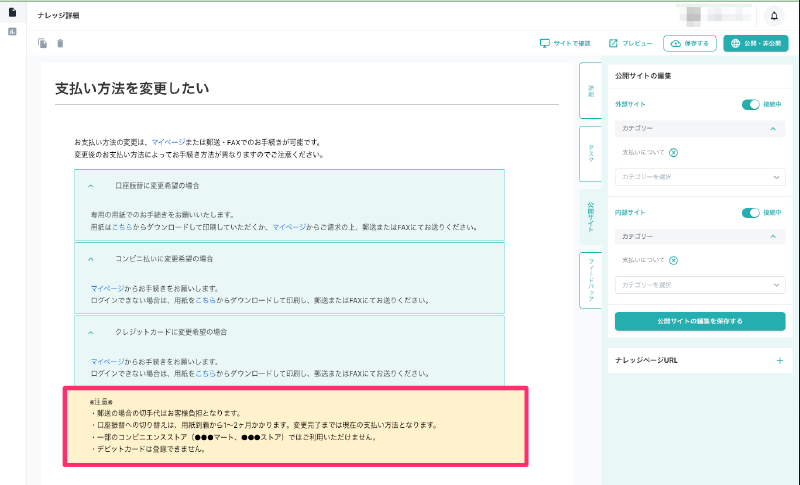Collapse カテゴリー header under 内部サイト
This screenshot has height=485, width=800.
[771, 237]
